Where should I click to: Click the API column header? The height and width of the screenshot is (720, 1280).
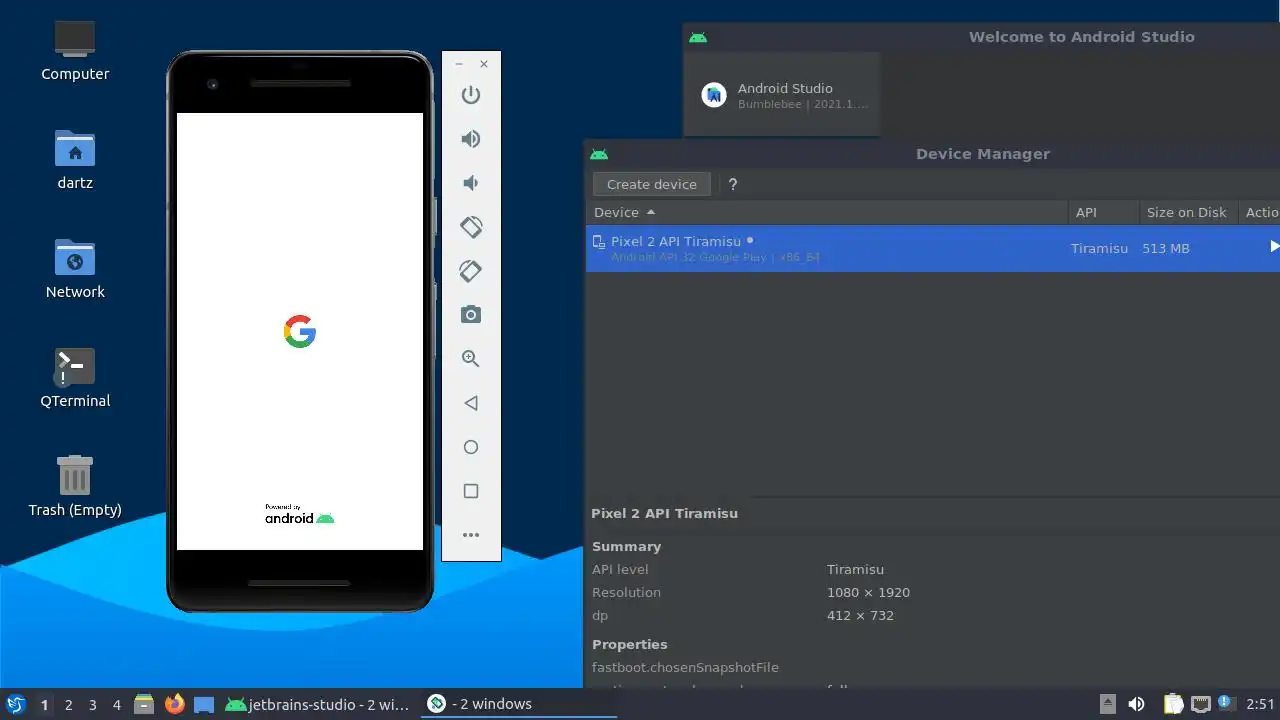click(1103, 212)
